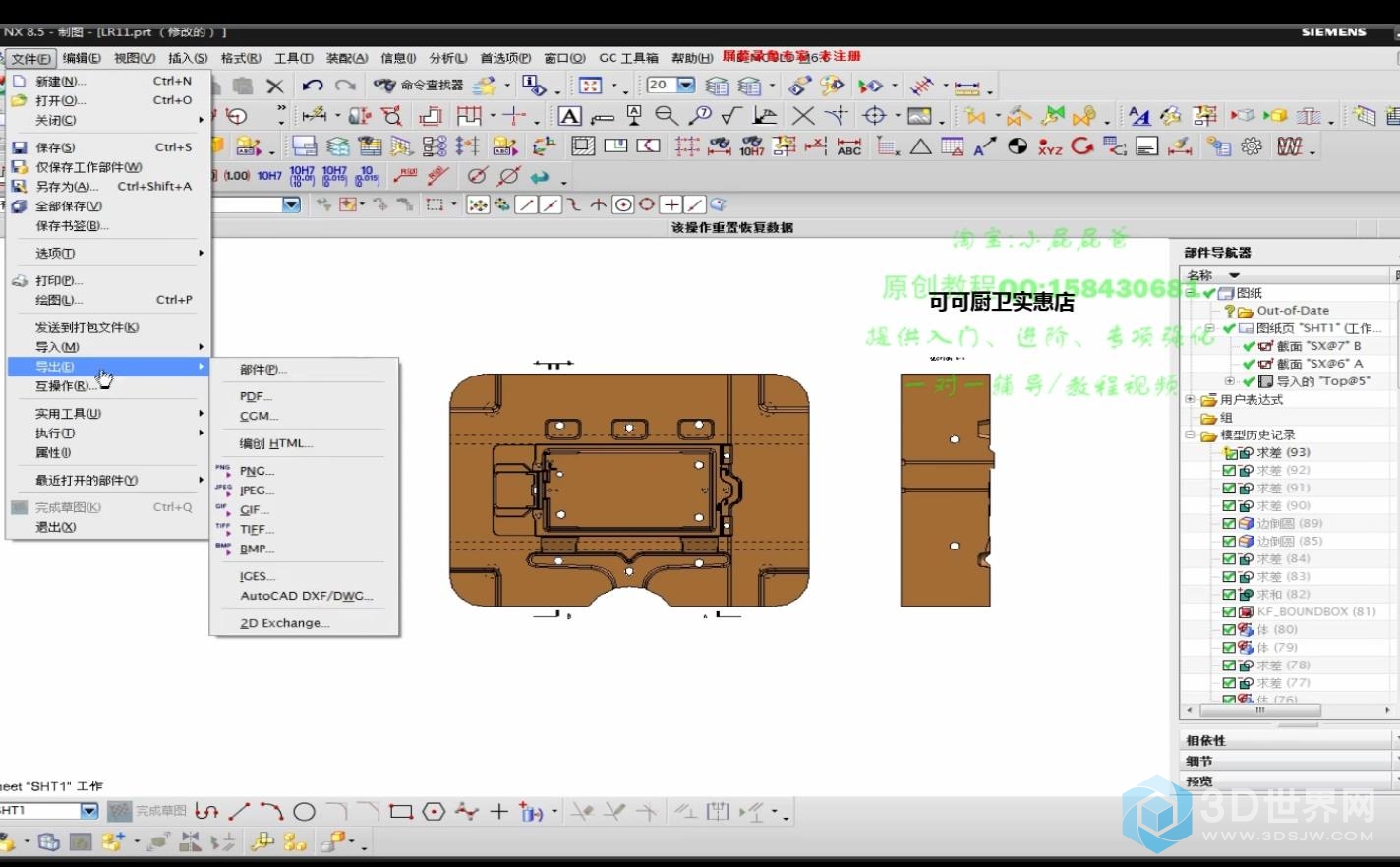Screen dimensions: 1400x867
Task: Click the 10H7 fit tolerance dimension icon
Action: (x=752, y=146)
